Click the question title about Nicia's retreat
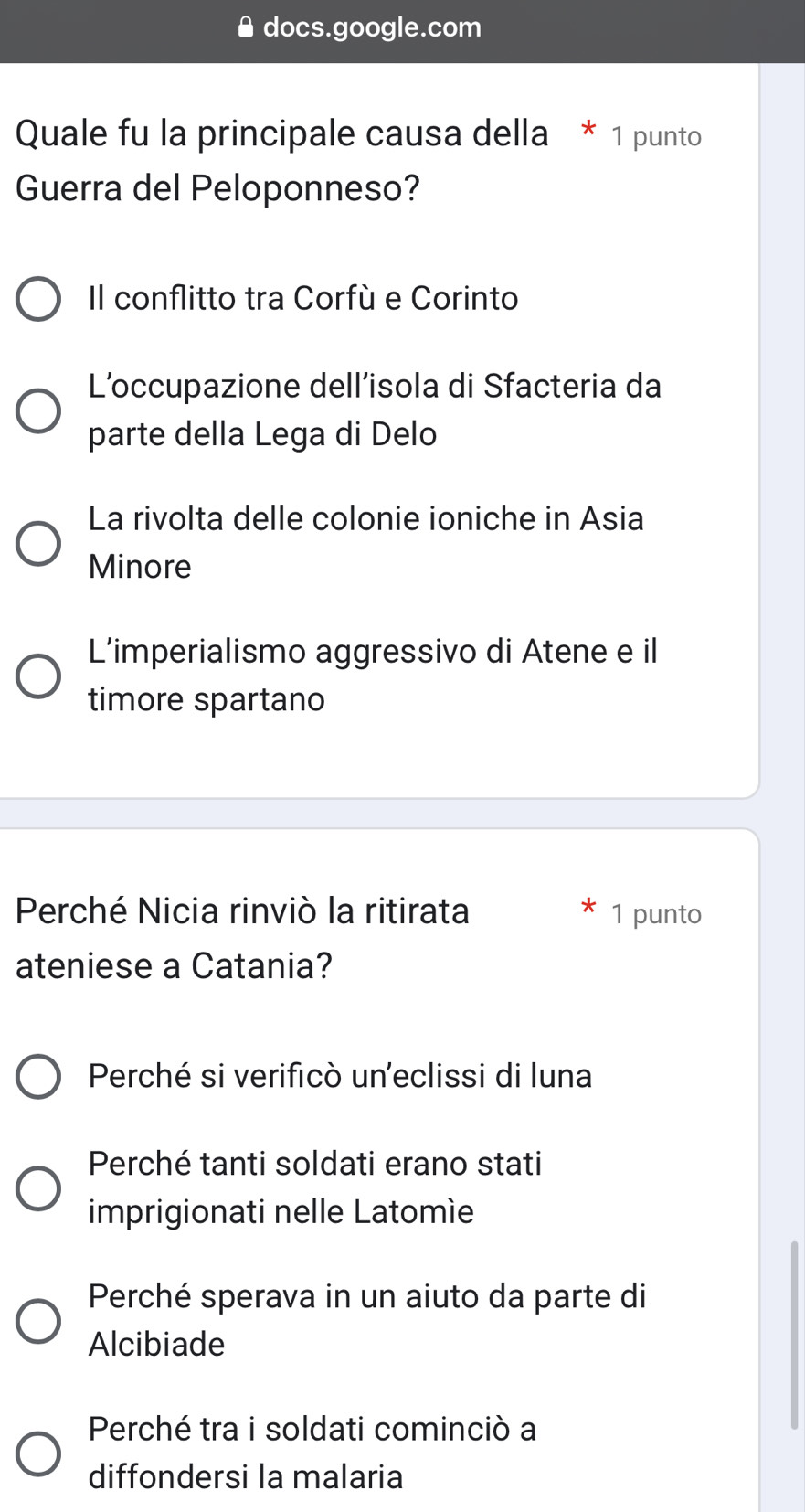Screen dimensions: 805x1512 [x=242, y=938]
